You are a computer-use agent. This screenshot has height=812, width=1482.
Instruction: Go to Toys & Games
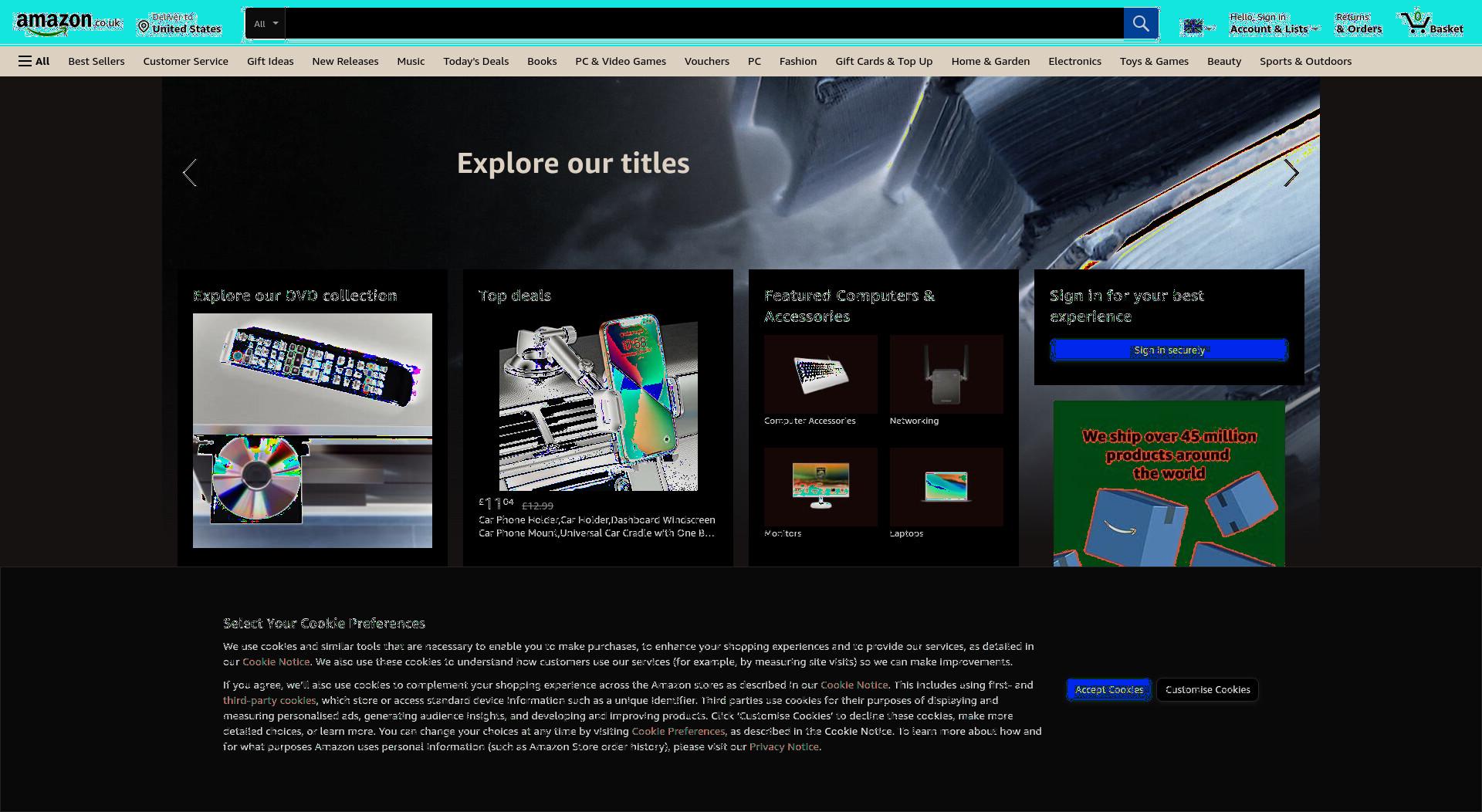(x=1154, y=61)
